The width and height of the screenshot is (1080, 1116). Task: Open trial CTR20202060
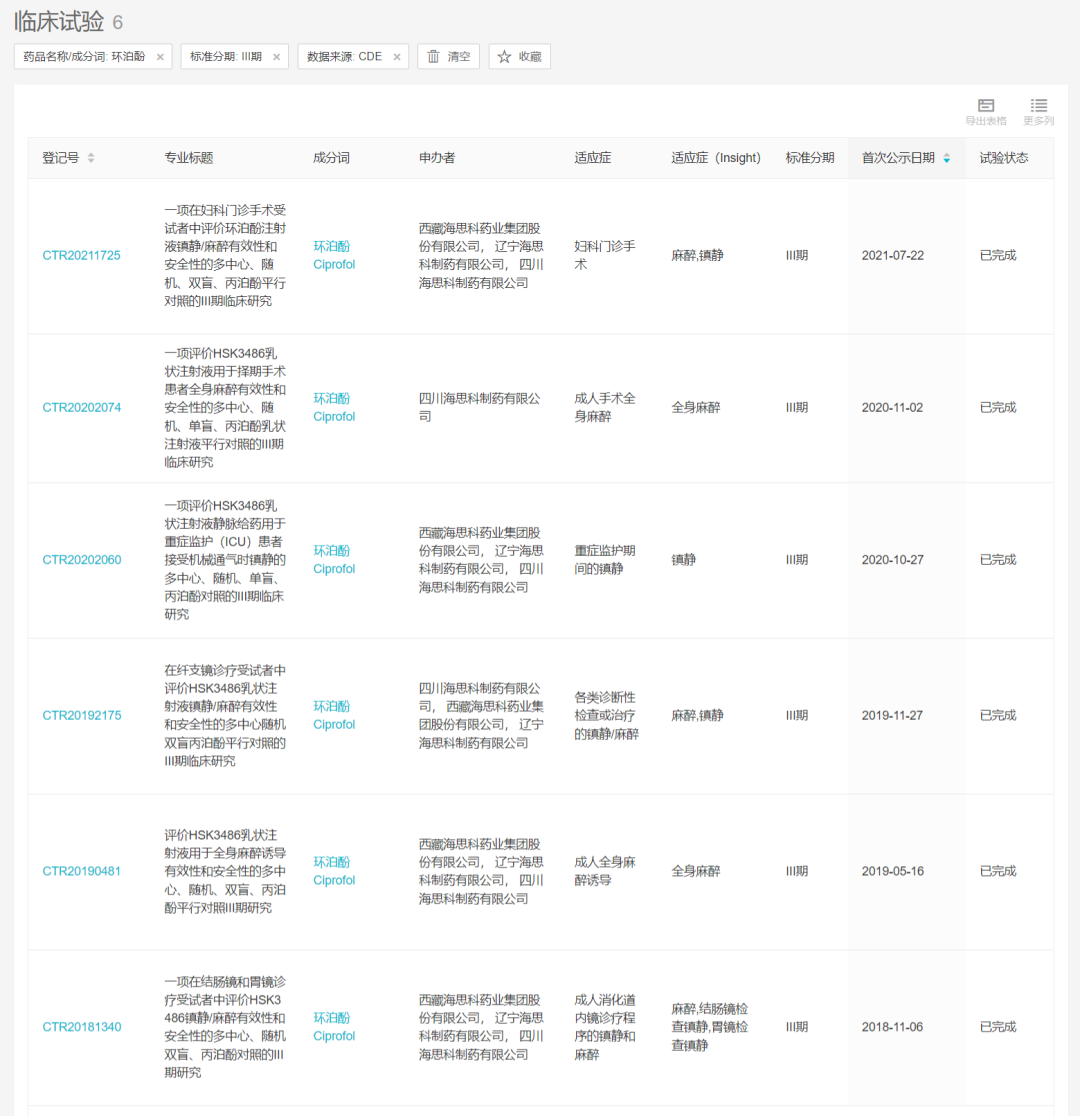click(x=81, y=560)
